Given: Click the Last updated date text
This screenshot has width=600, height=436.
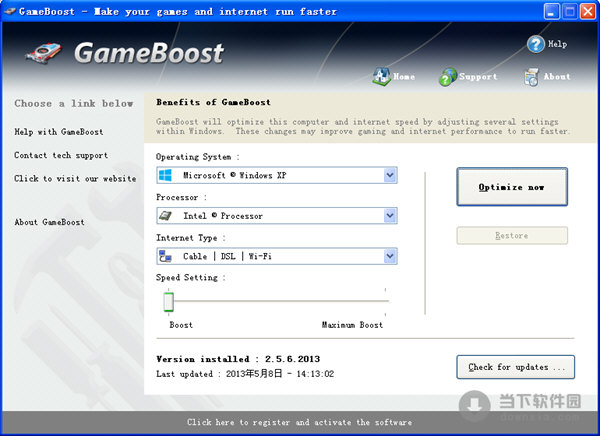Looking at the screenshot, I should [245, 374].
